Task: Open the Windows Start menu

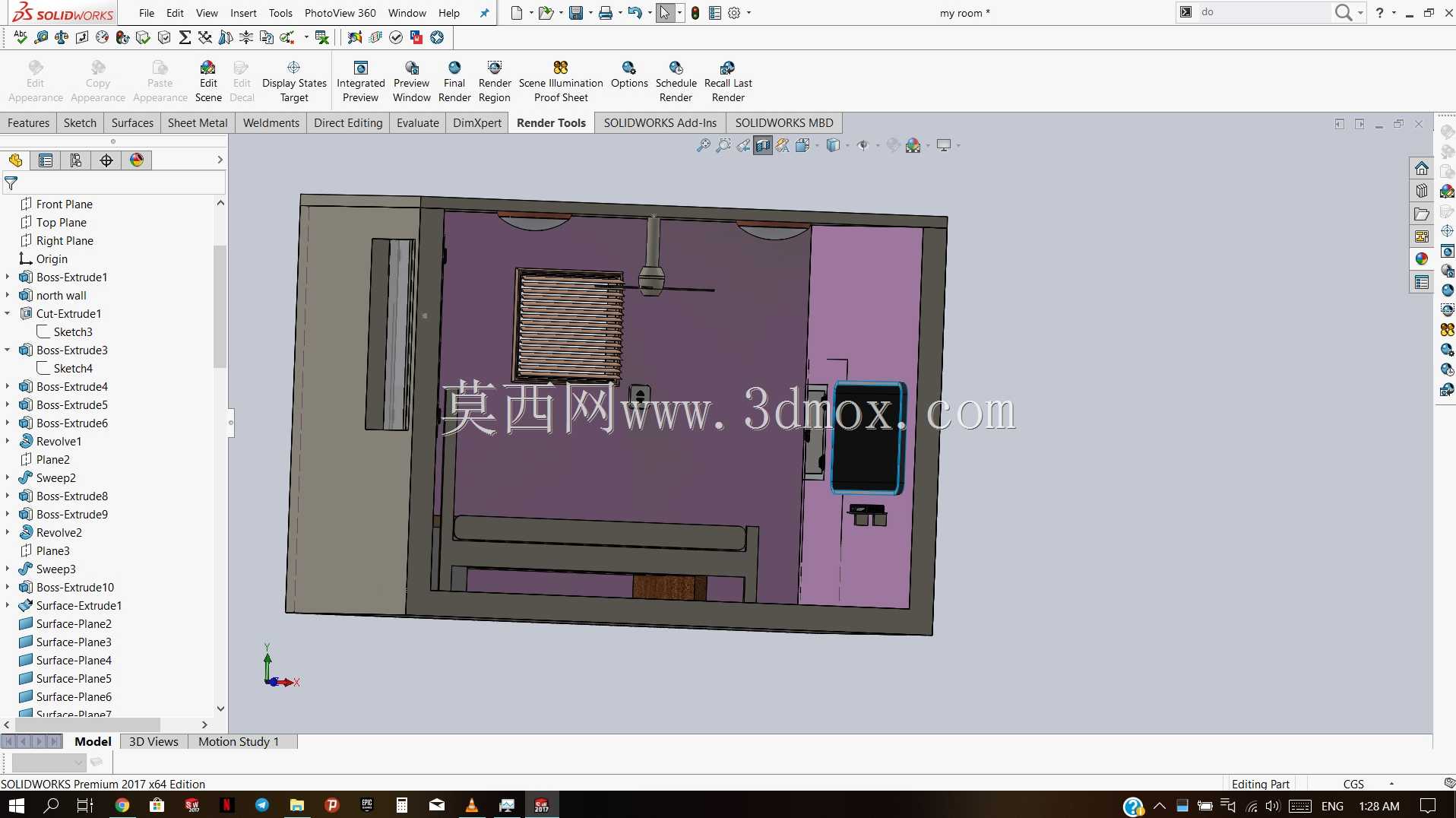Action: [16, 805]
